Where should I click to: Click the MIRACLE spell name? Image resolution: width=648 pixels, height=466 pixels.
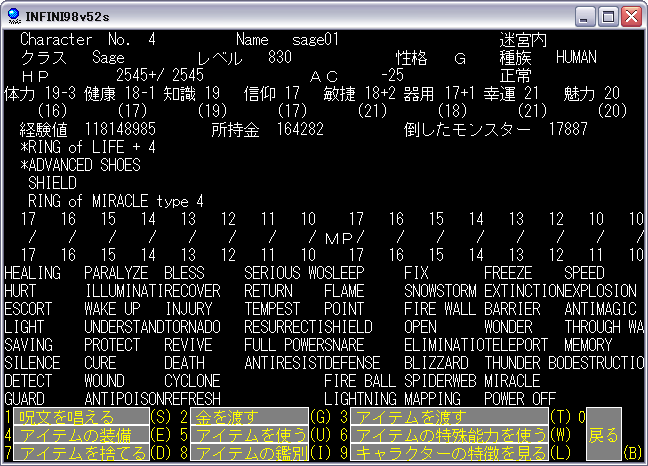click(x=512, y=381)
